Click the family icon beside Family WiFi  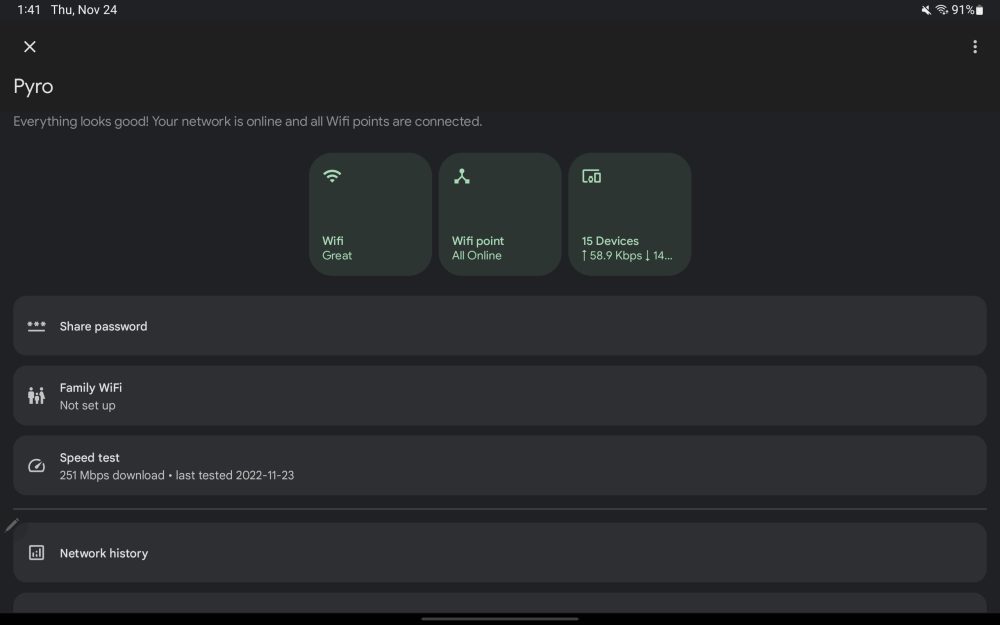click(37, 396)
